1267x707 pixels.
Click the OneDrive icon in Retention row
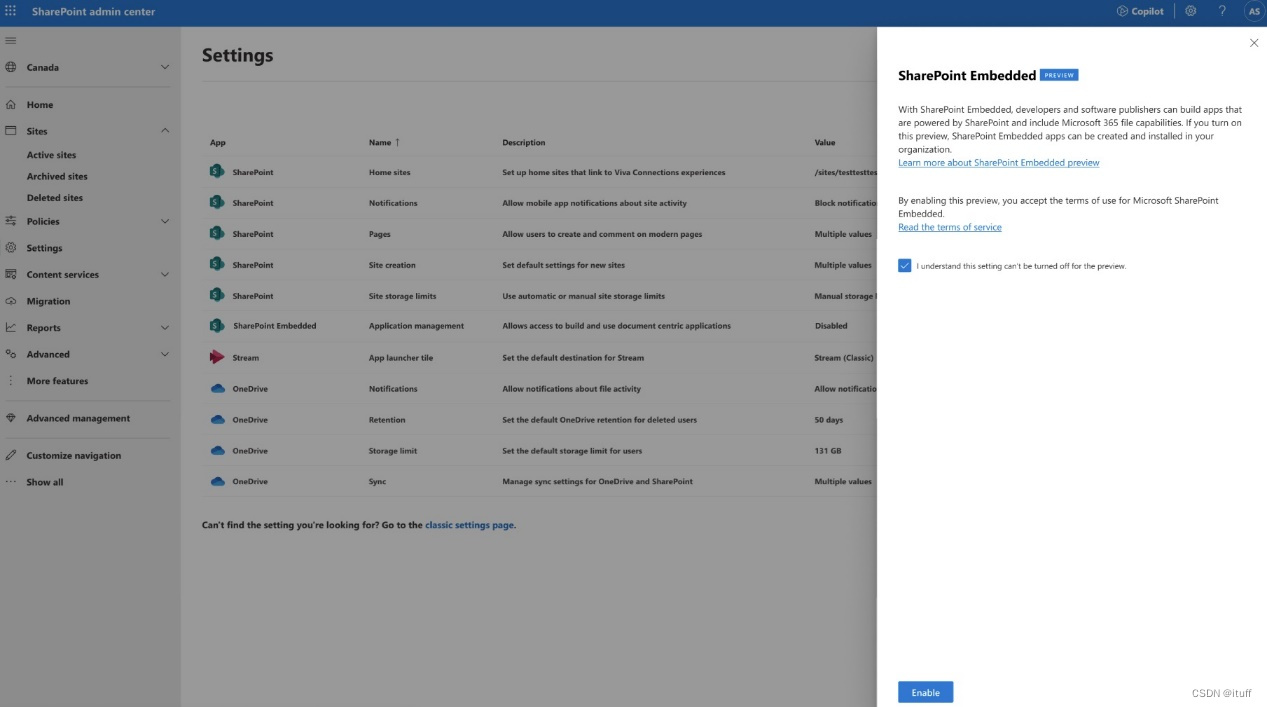pyautogui.click(x=217, y=420)
